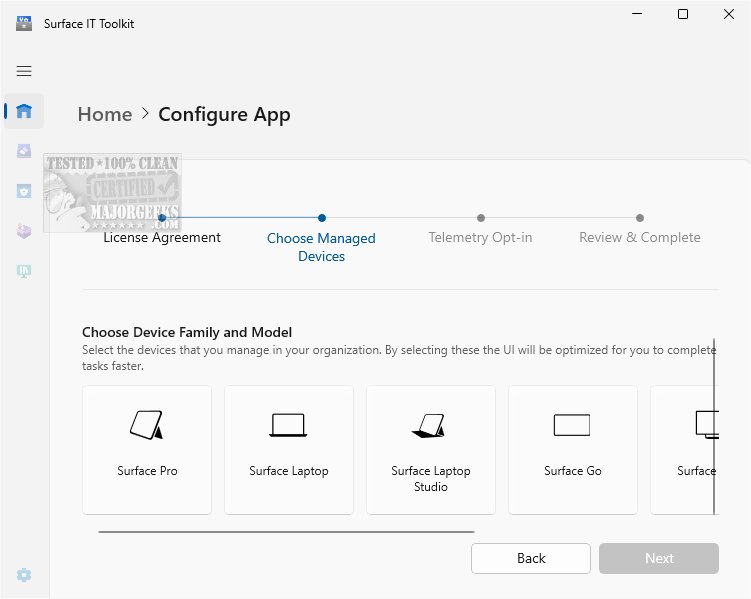This screenshot has width=751, height=599.
Task: Open Settings gear at sidebar bottom
Action: [x=24, y=575]
